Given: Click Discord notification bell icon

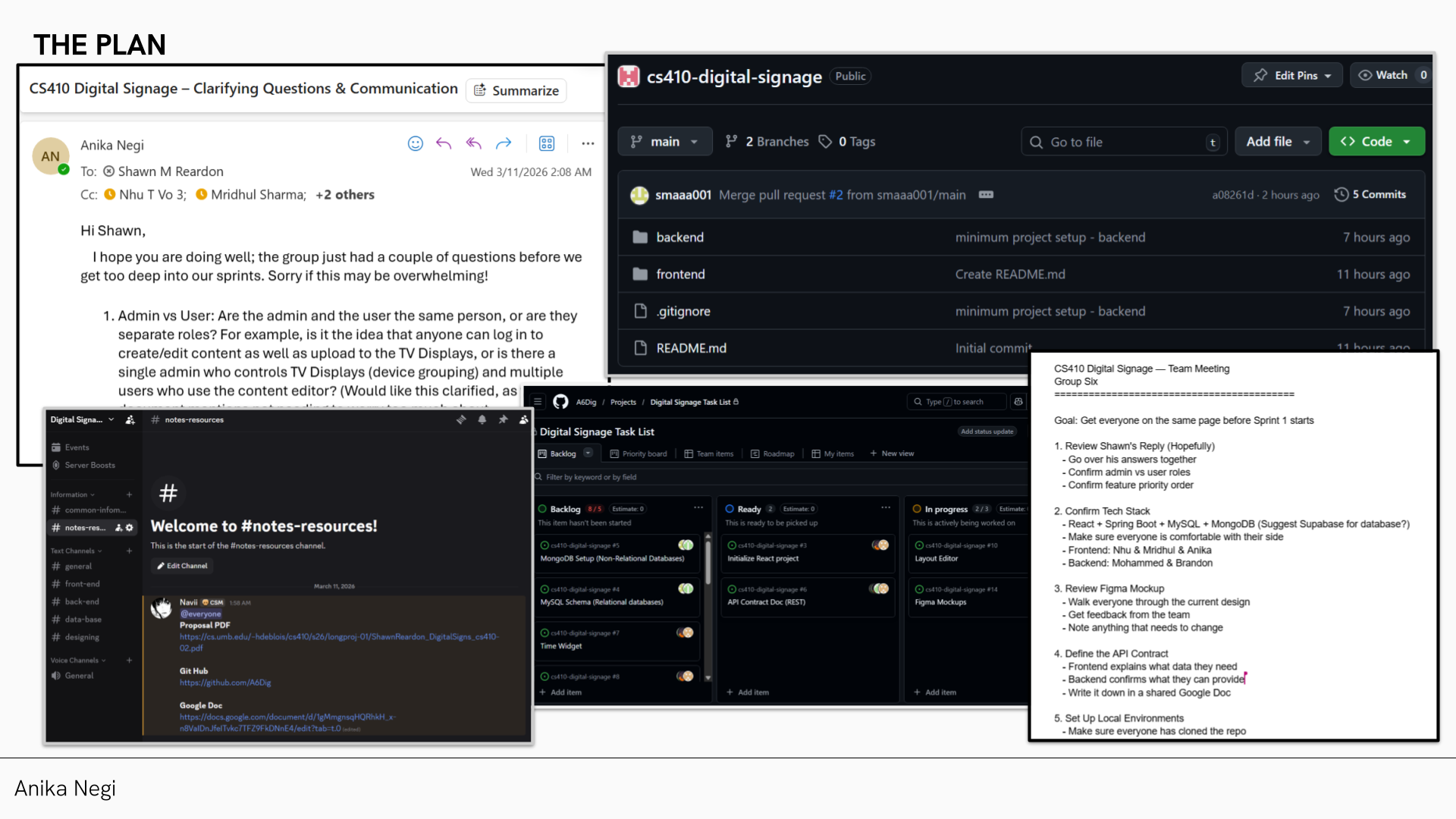Looking at the screenshot, I should (x=482, y=419).
